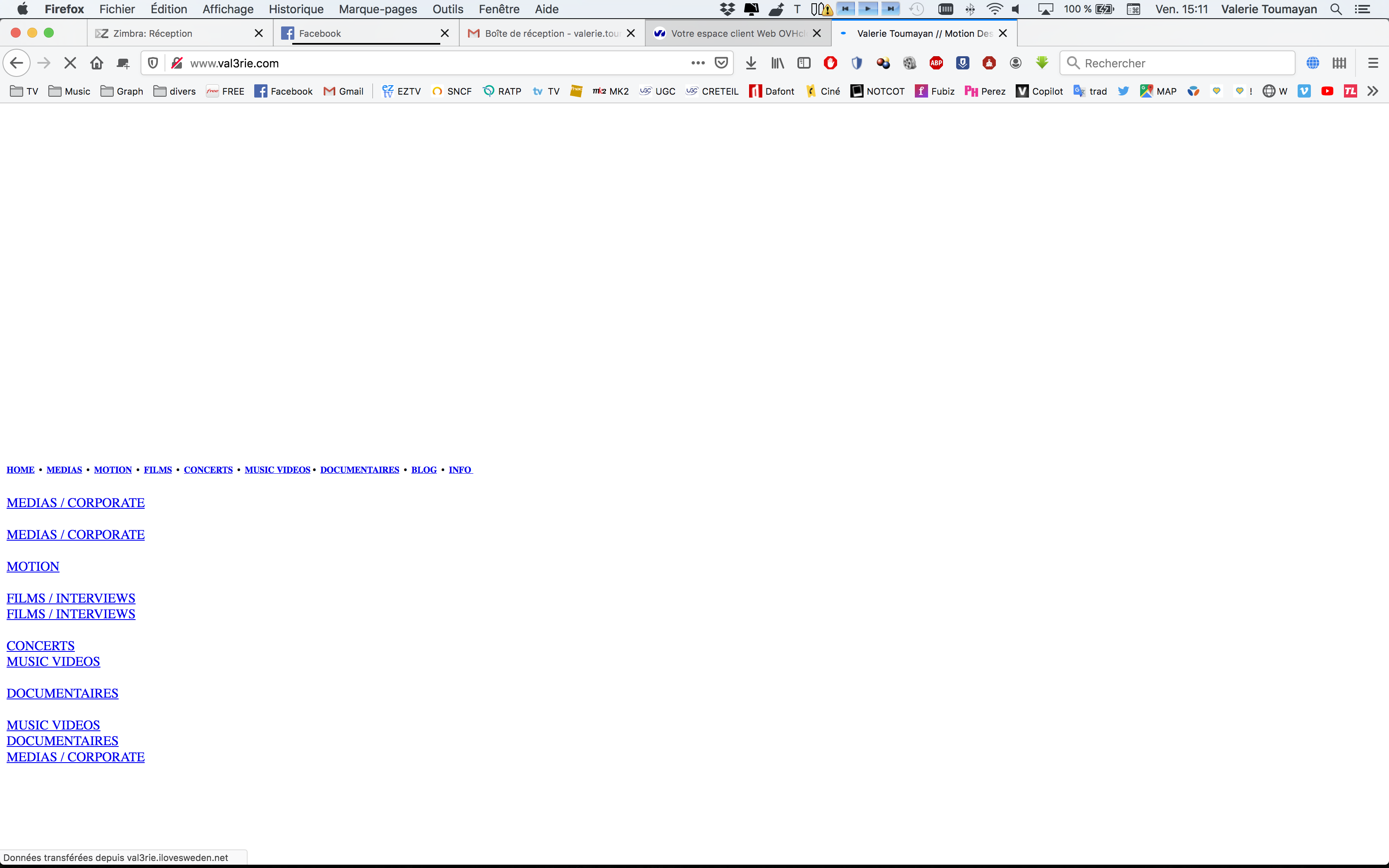
Task: Open the Marque-pages menu
Action: tap(378, 9)
